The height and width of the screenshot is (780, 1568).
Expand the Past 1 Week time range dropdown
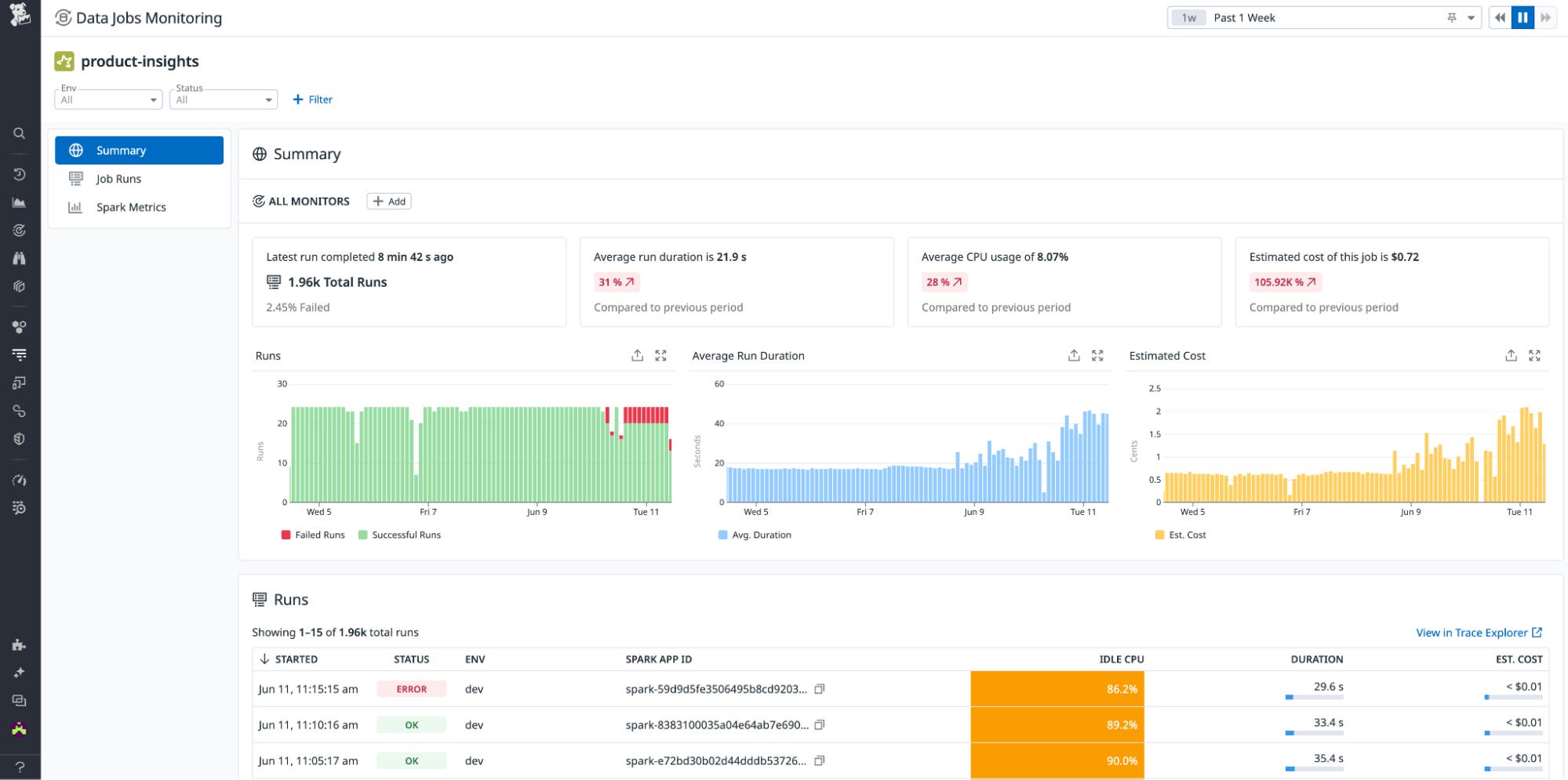coord(1471,17)
